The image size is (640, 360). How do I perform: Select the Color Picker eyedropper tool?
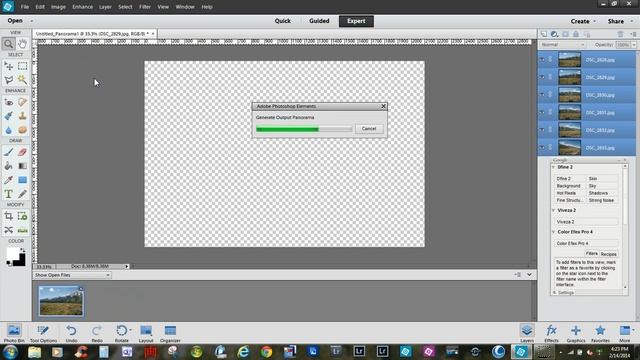click(8, 180)
